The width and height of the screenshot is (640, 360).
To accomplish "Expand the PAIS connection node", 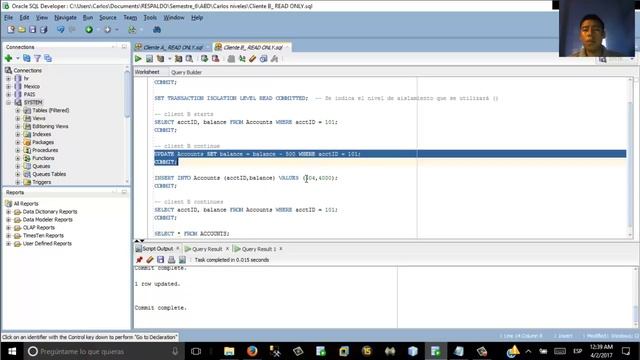I will (8, 94).
